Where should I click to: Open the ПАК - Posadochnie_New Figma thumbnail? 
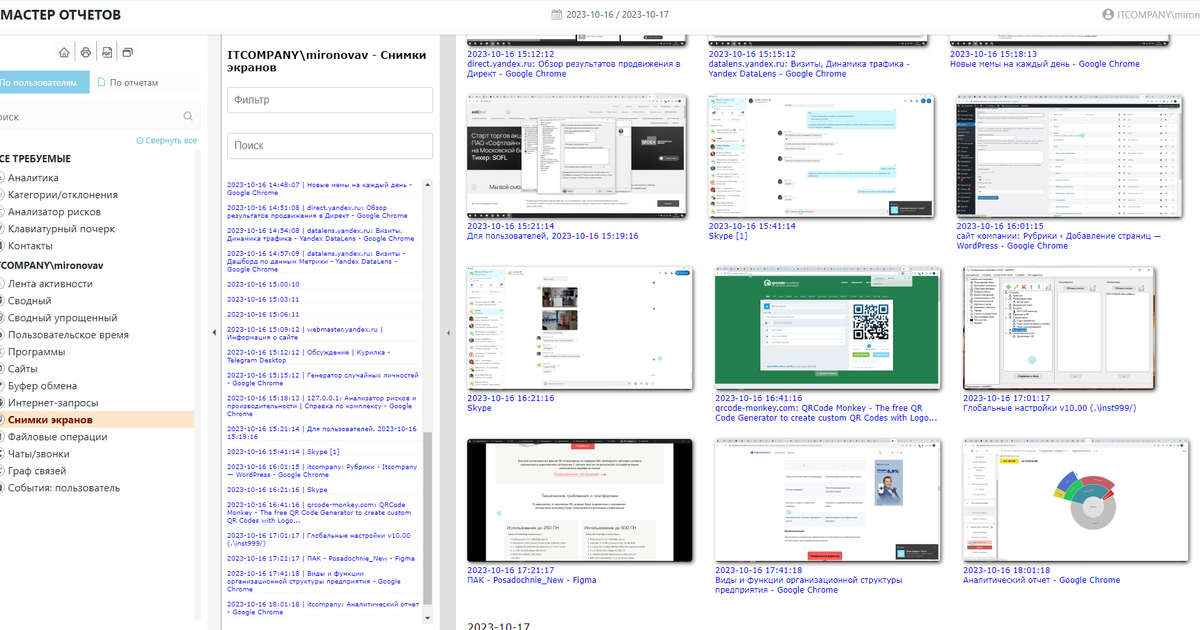[x=579, y=500]
